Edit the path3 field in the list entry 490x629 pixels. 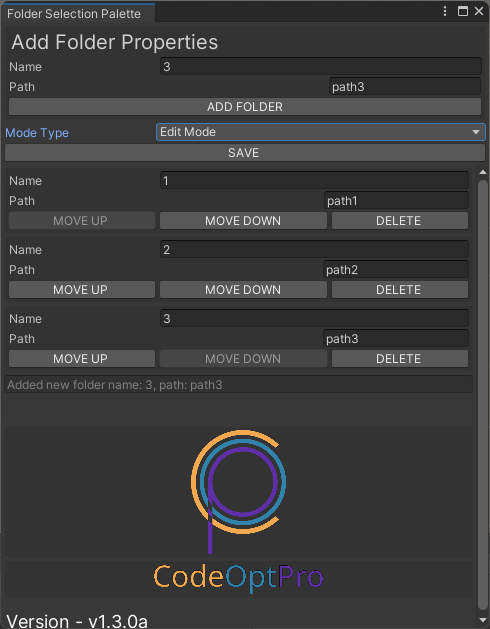click(x=396, y=339)
